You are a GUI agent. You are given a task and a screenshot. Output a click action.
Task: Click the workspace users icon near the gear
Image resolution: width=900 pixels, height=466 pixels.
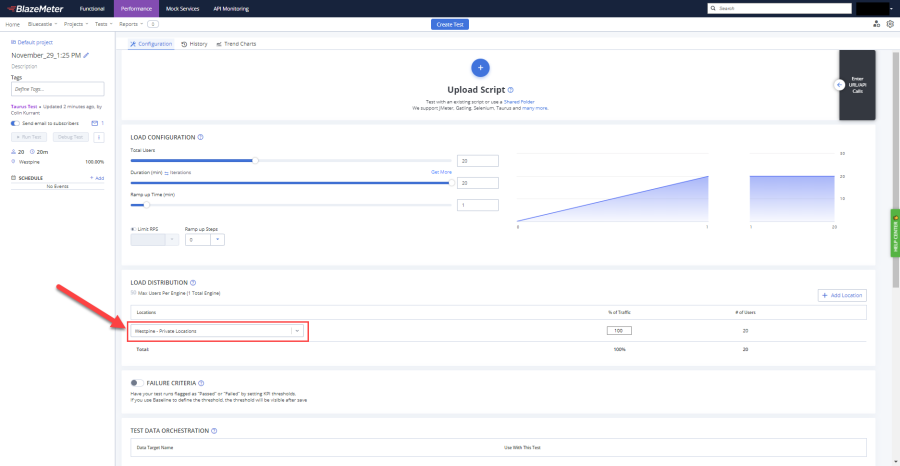point(877,23)
